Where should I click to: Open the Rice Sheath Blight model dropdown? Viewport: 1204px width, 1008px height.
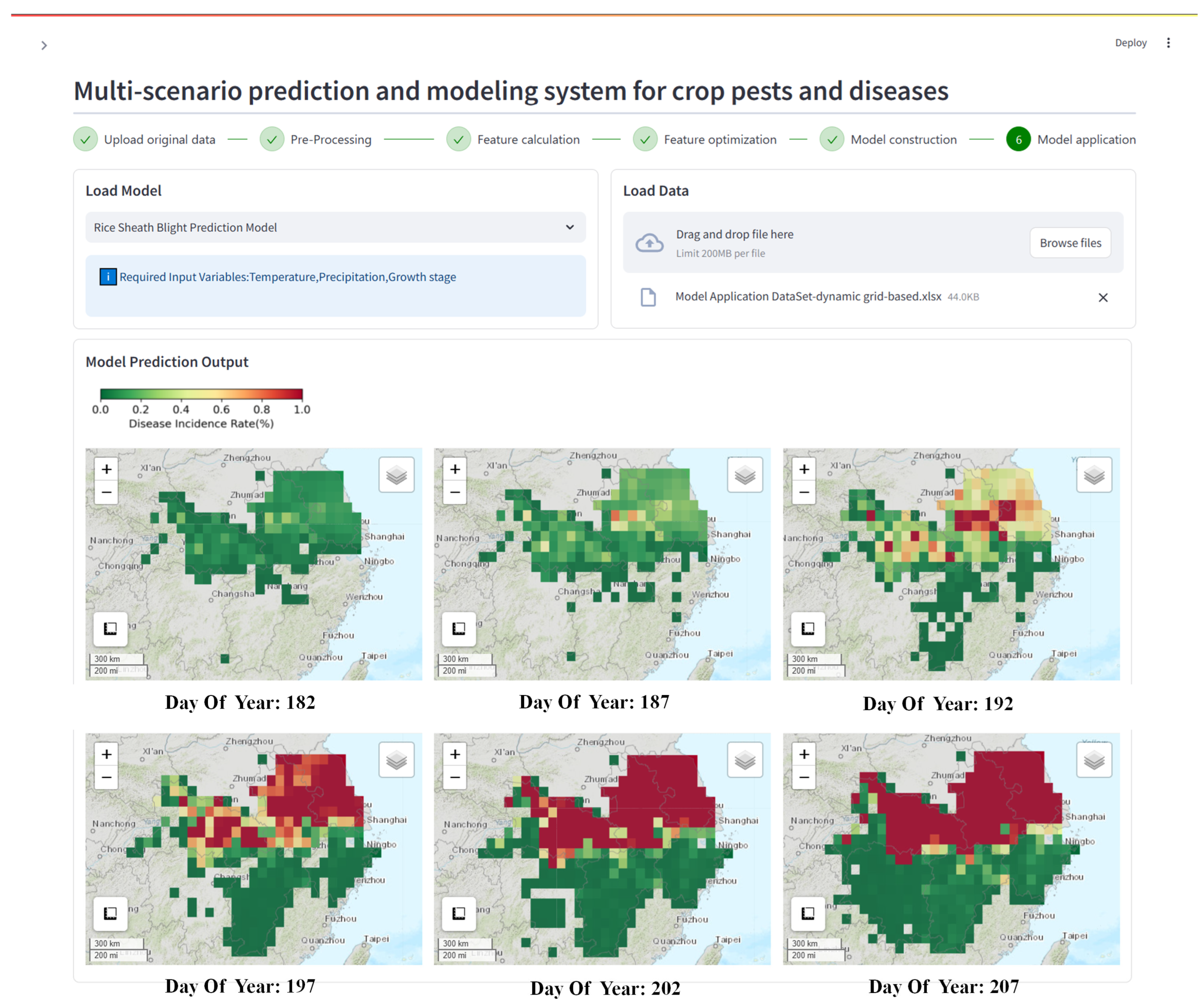335,228
